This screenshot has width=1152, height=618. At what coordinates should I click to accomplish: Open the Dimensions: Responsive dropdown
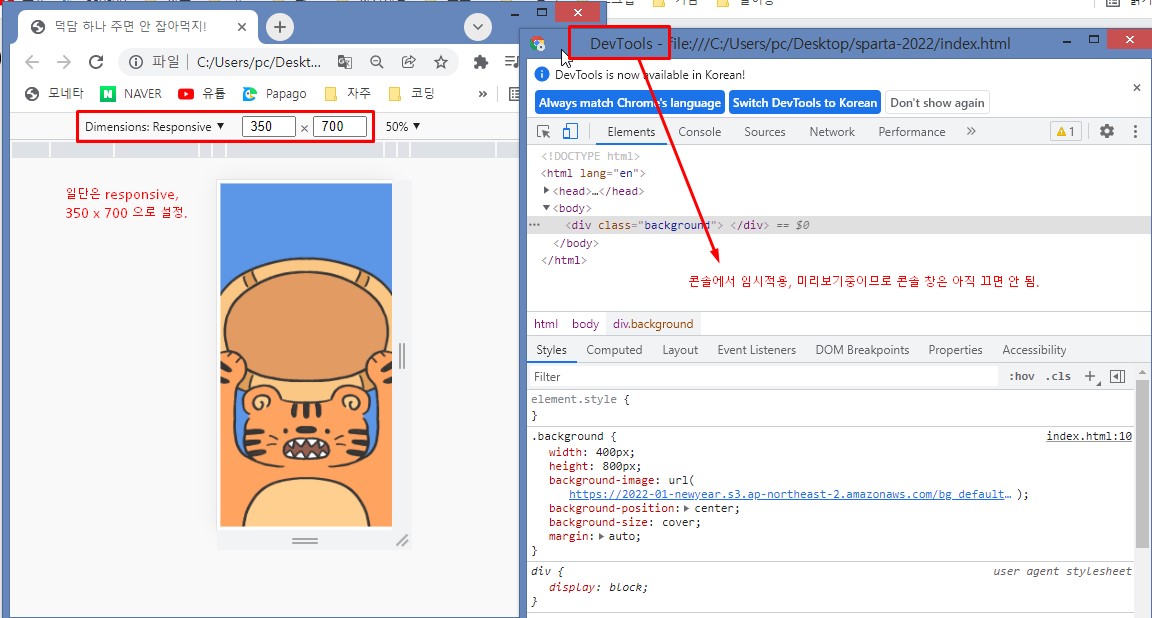point(154,126)
